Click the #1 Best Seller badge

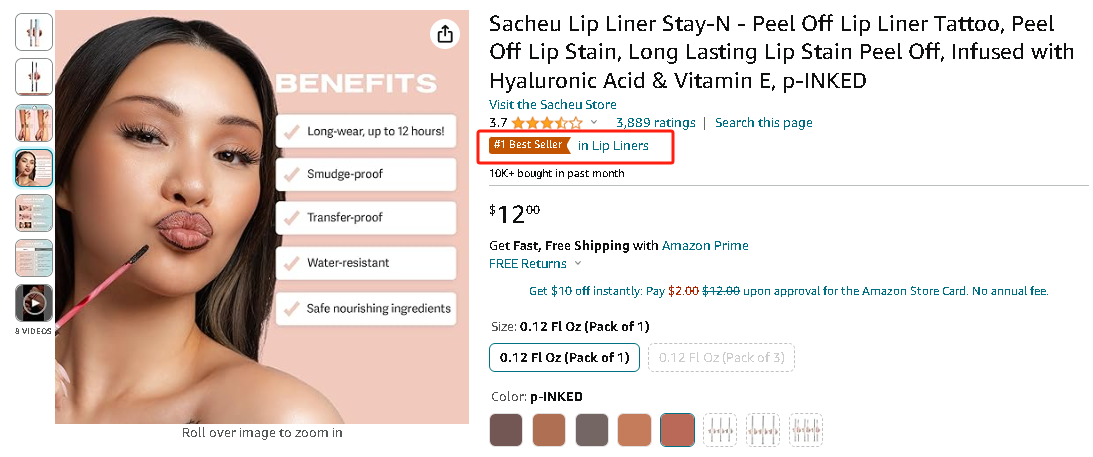[x=529, y=146]
